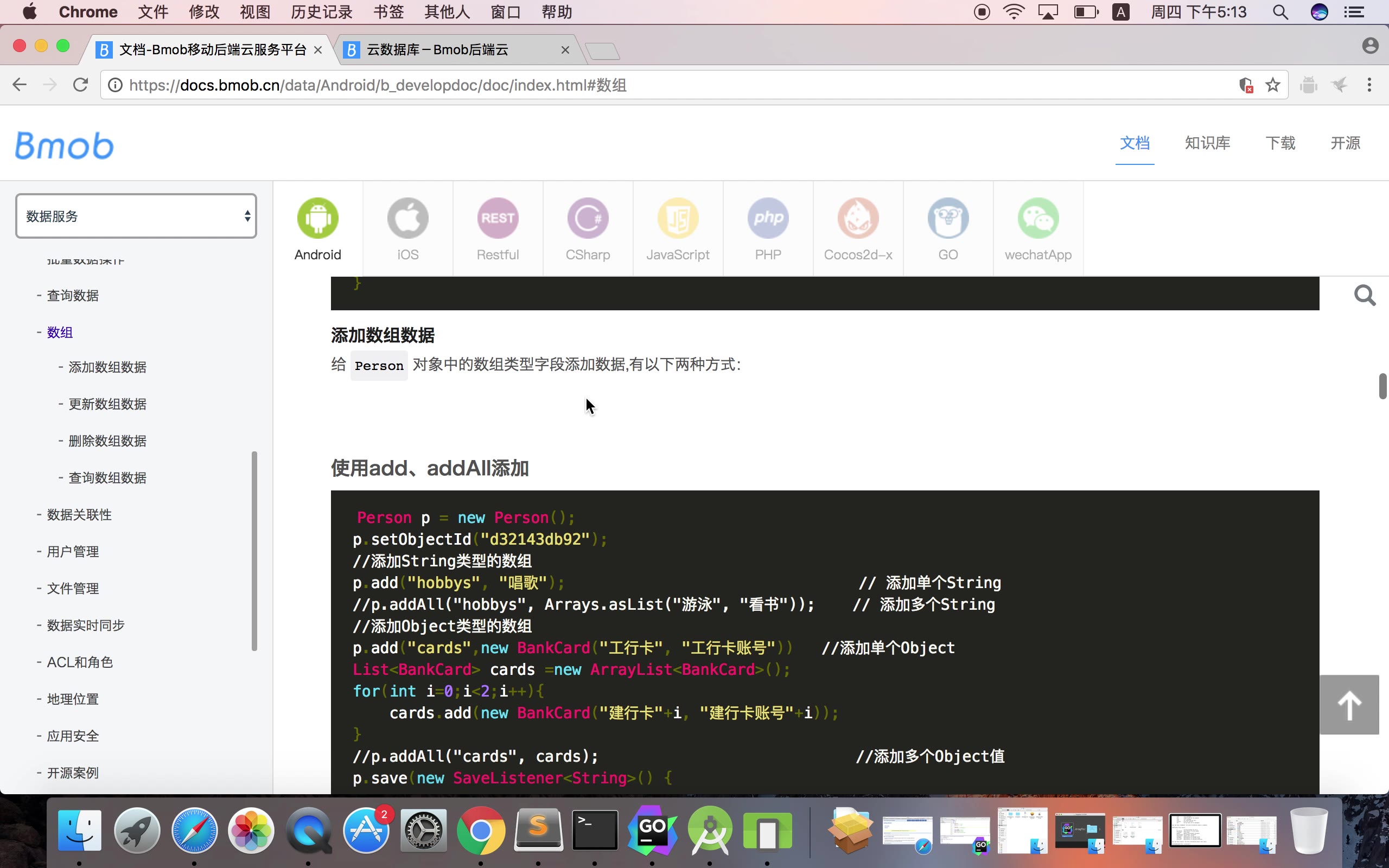
Task: Open Safari from the Dock
Action: point(194,830)
